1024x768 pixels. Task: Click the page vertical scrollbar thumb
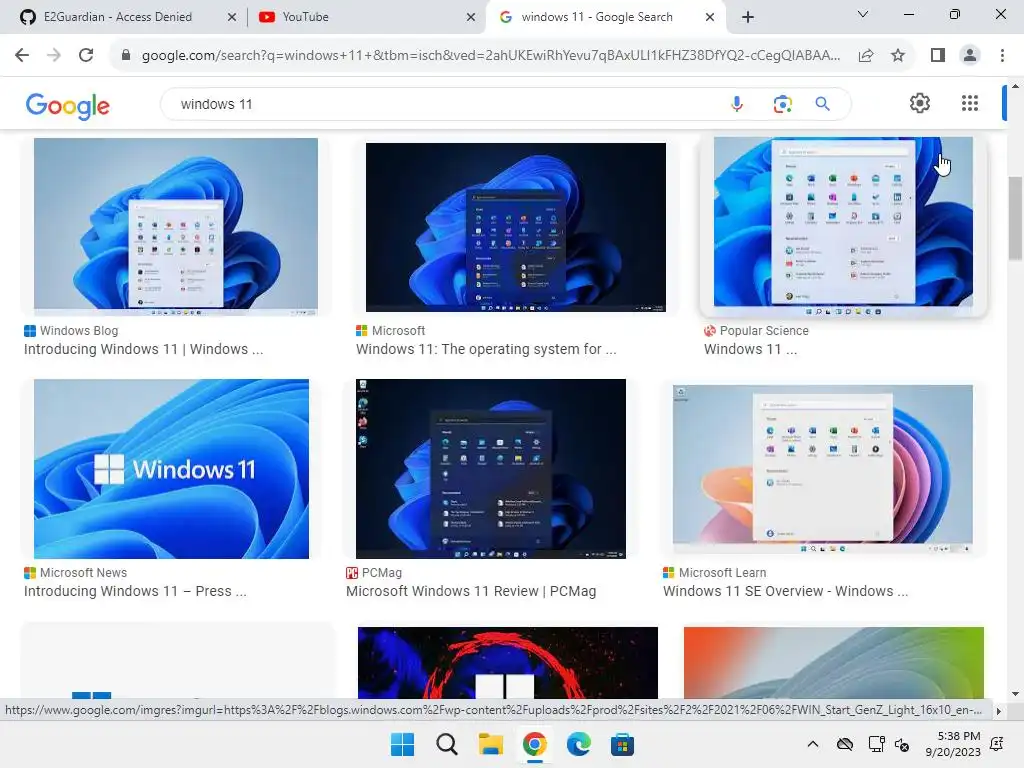[x=1016, y=219]
